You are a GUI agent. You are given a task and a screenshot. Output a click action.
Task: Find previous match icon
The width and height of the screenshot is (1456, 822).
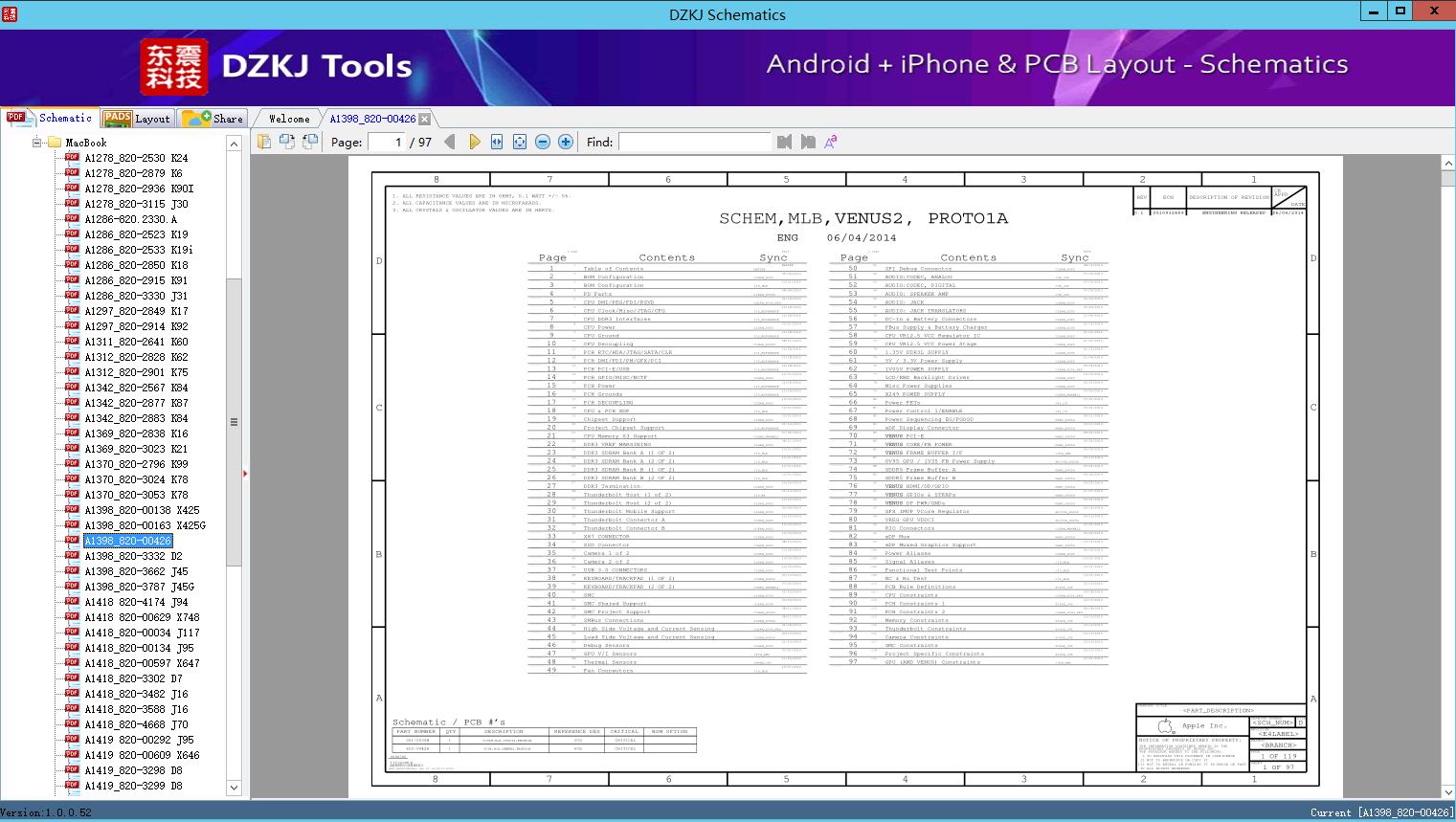tap(784, 142)
